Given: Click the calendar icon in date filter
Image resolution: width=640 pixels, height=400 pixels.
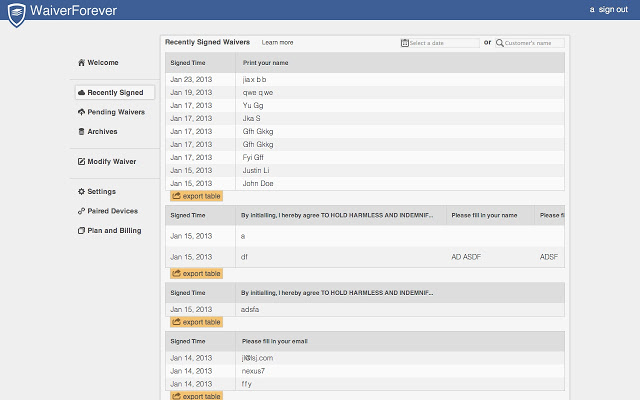Looking at the screenshot, I should (404, 43).
